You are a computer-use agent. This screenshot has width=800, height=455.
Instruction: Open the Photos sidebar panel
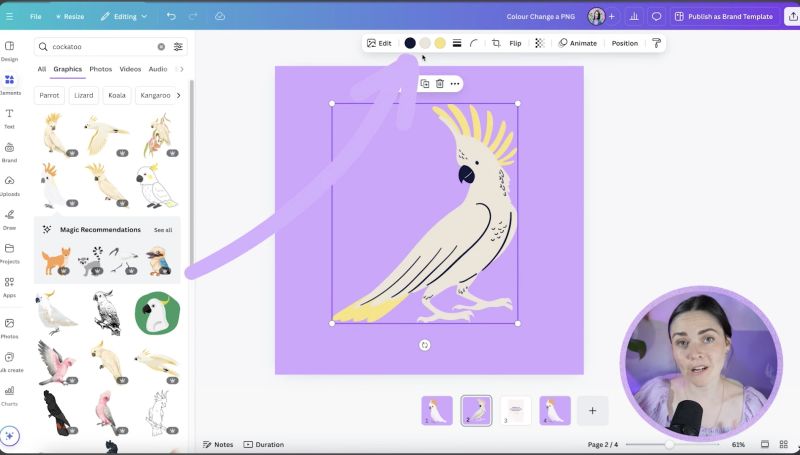point(9,328)
